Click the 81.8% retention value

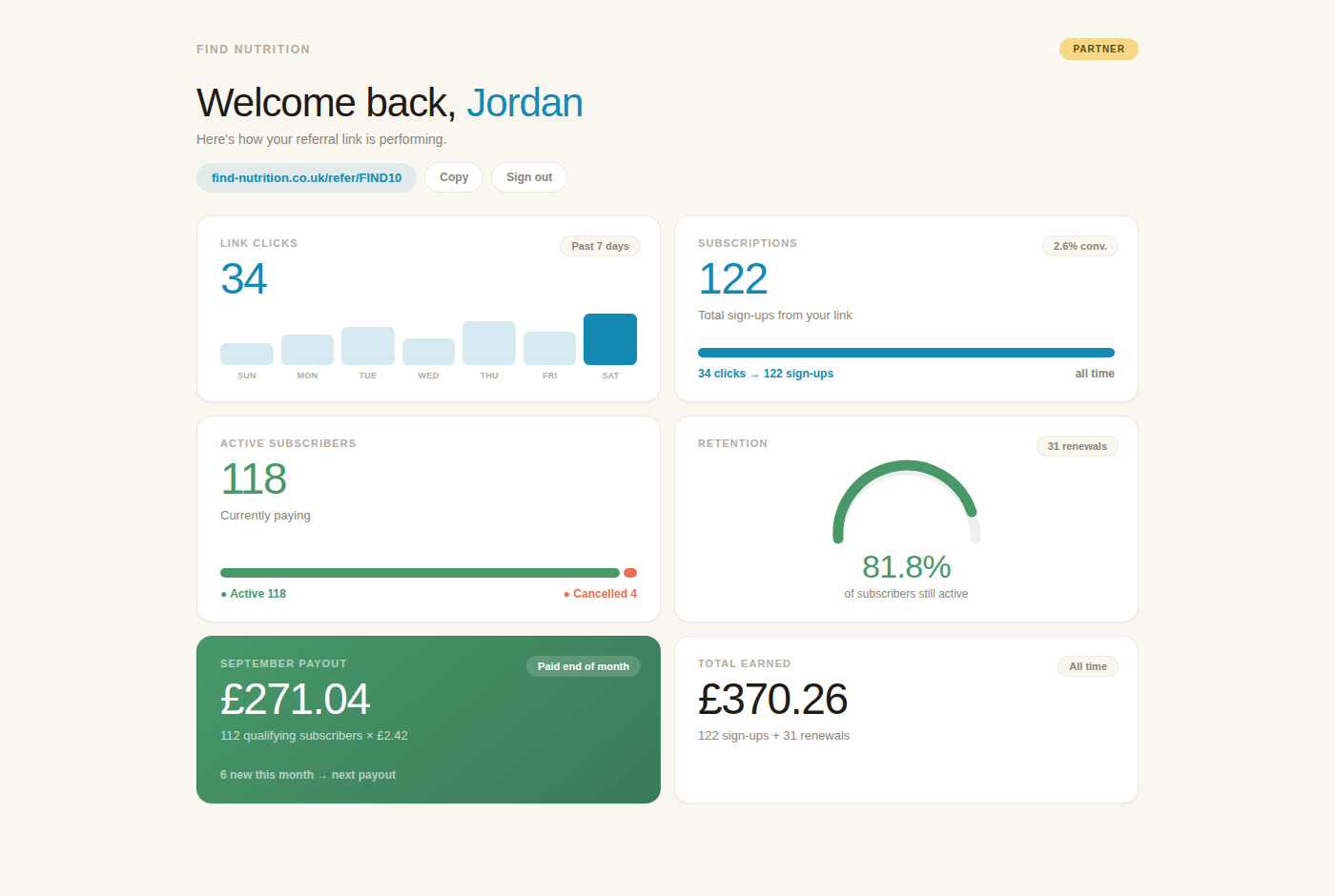(x=906, y=567)
